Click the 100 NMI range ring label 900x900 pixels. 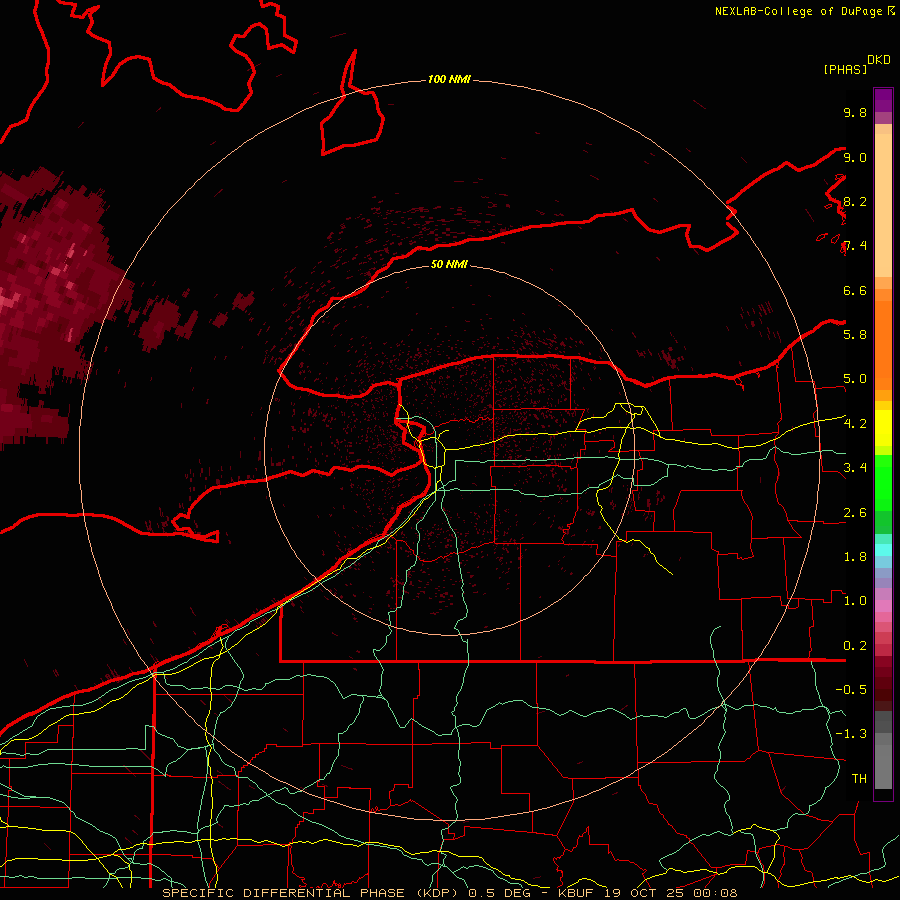pyautogui.click(x=449, y=79)
